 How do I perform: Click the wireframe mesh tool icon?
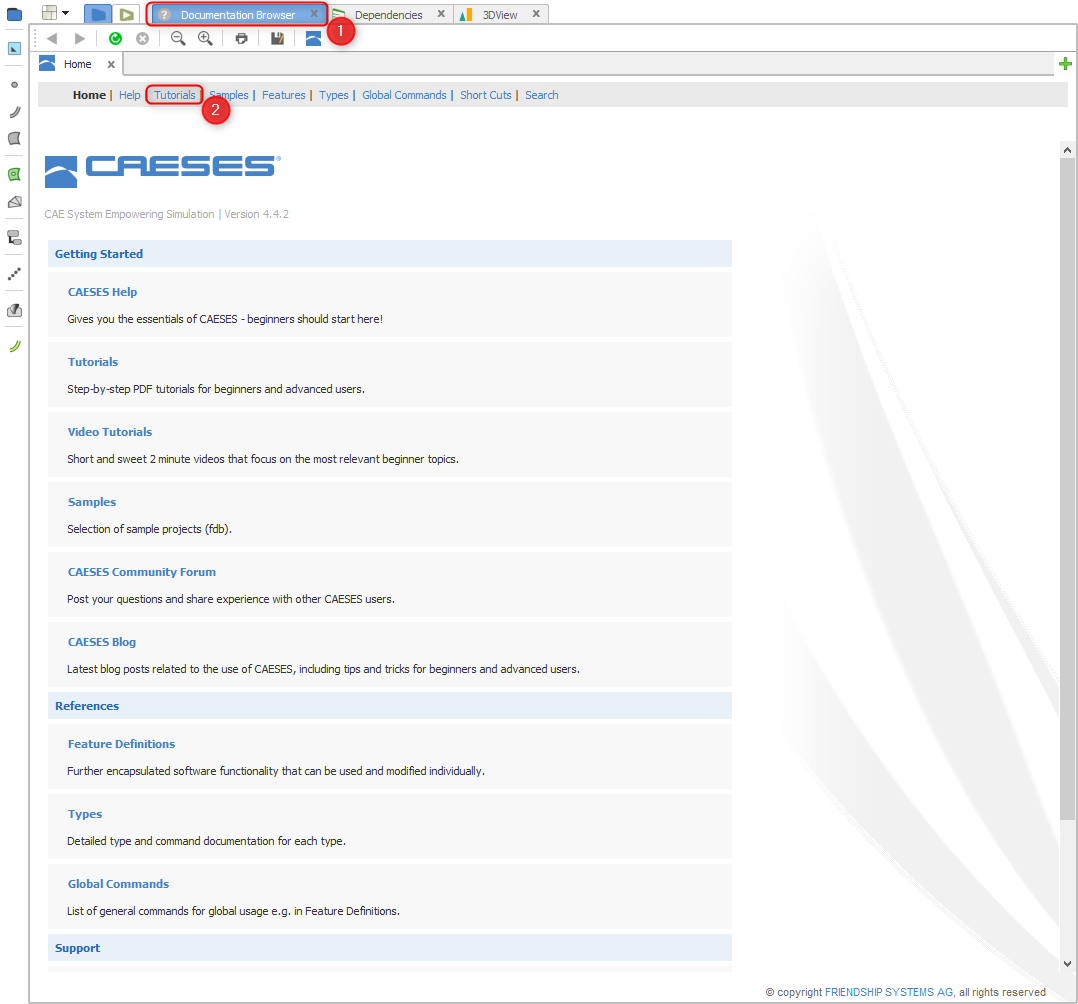(14, 202)
